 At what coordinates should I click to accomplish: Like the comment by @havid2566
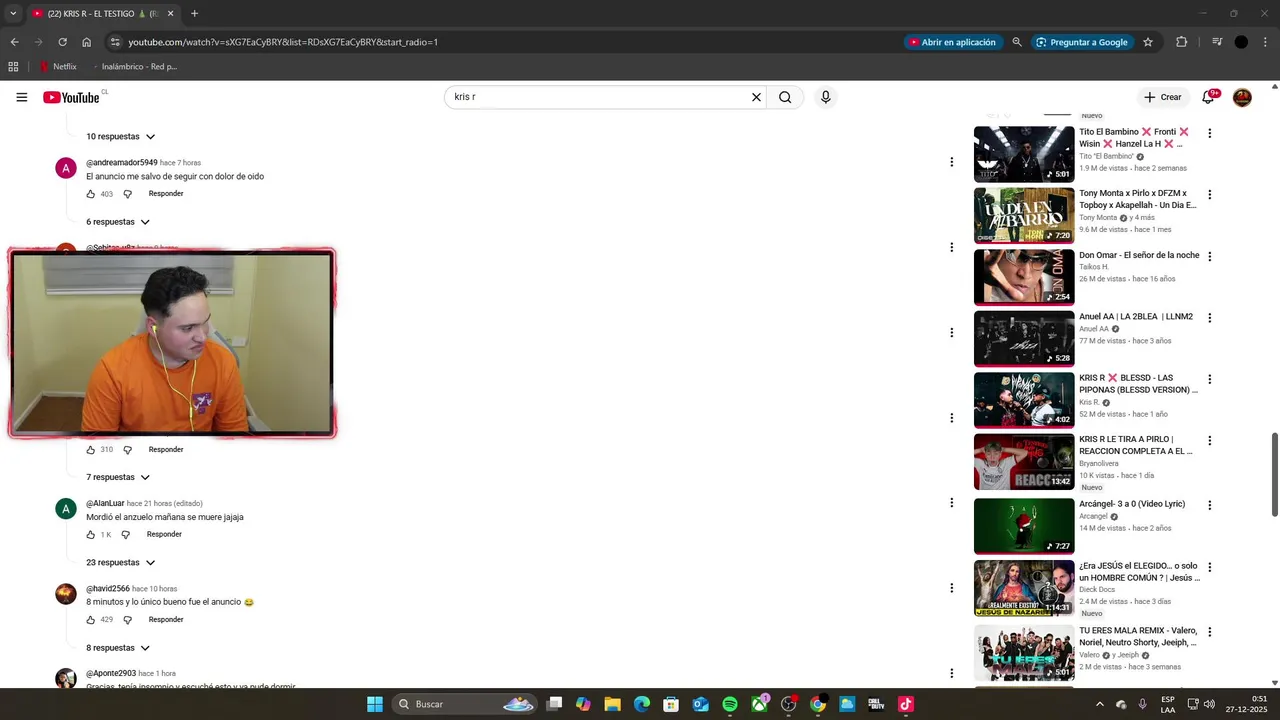point(91,620)
